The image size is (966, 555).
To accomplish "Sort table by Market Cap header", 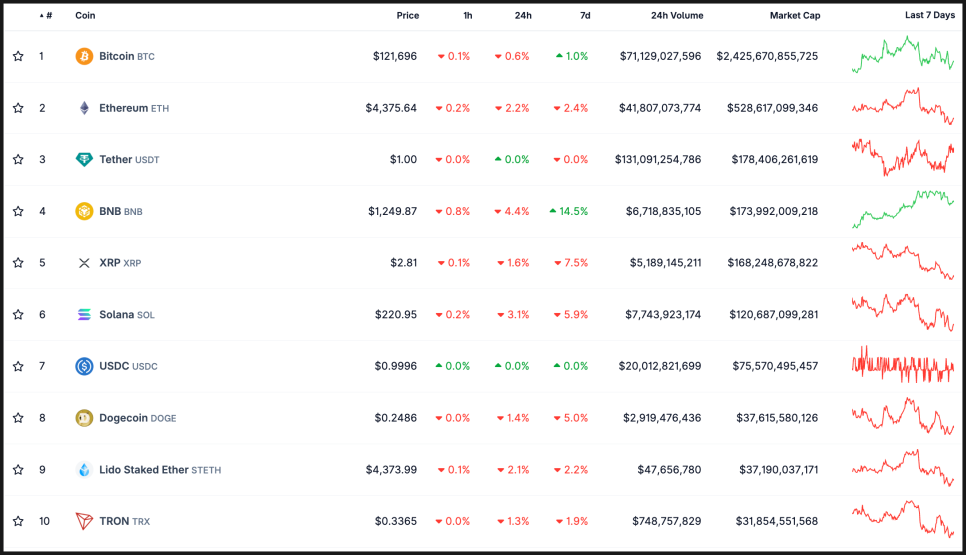I will 794,16.
